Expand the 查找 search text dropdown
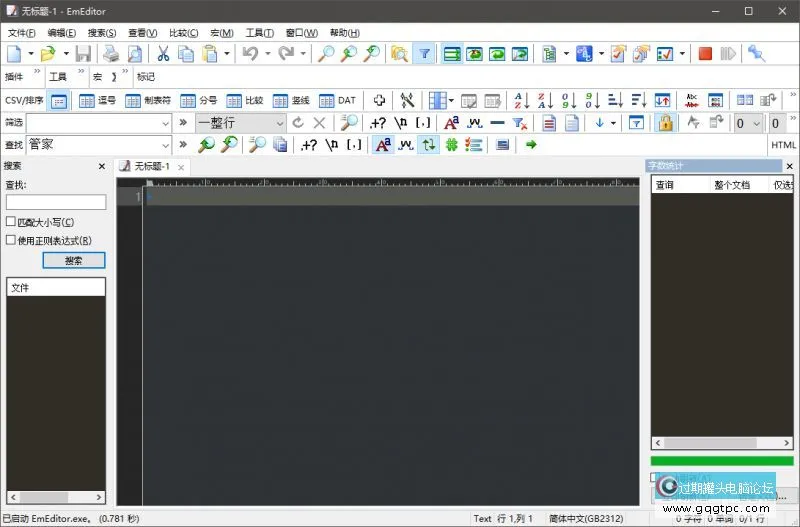The height and width of the screenshot is (527, 800). (x=165, y=145)
